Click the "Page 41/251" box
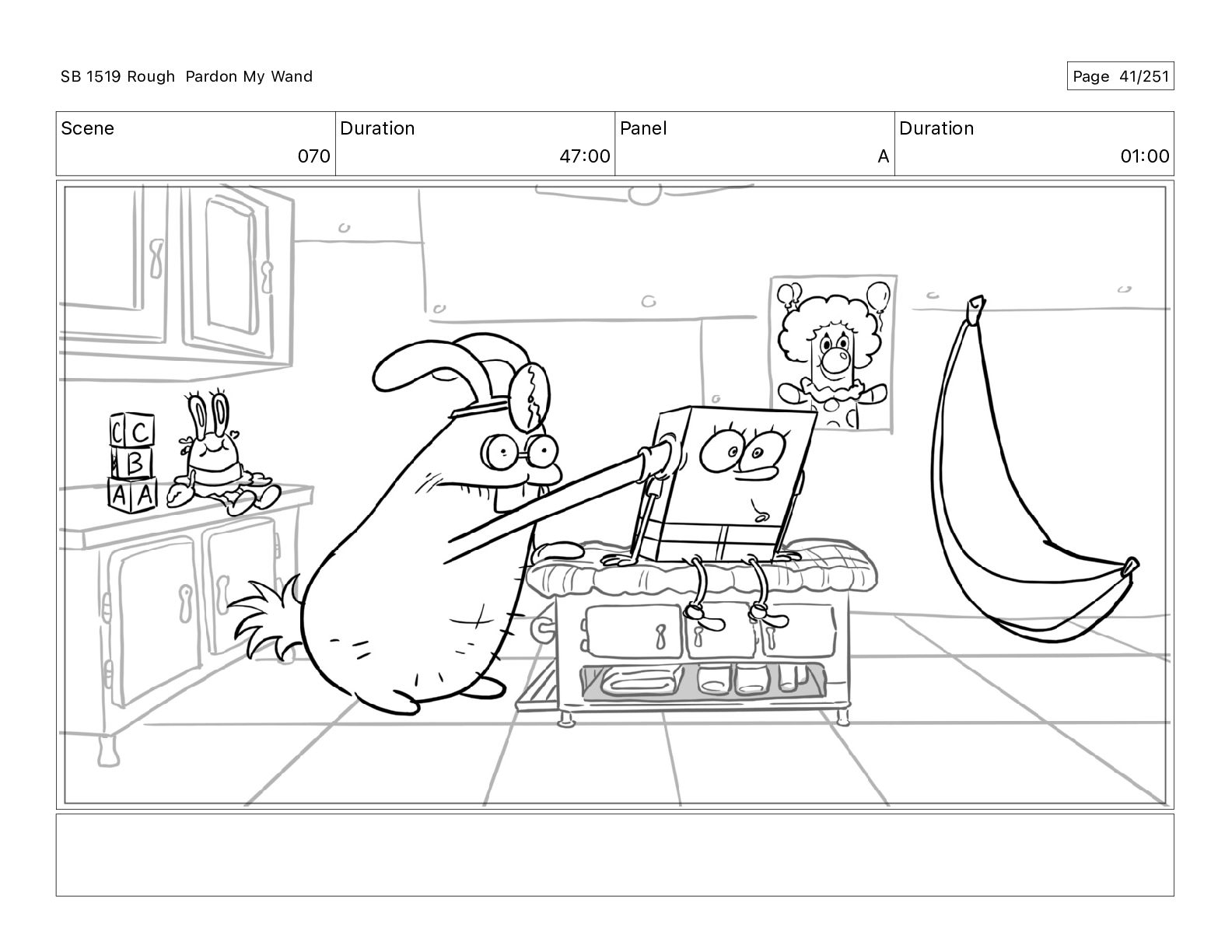Screen dimensions: 1232x952 click(x=1120, y=76)
